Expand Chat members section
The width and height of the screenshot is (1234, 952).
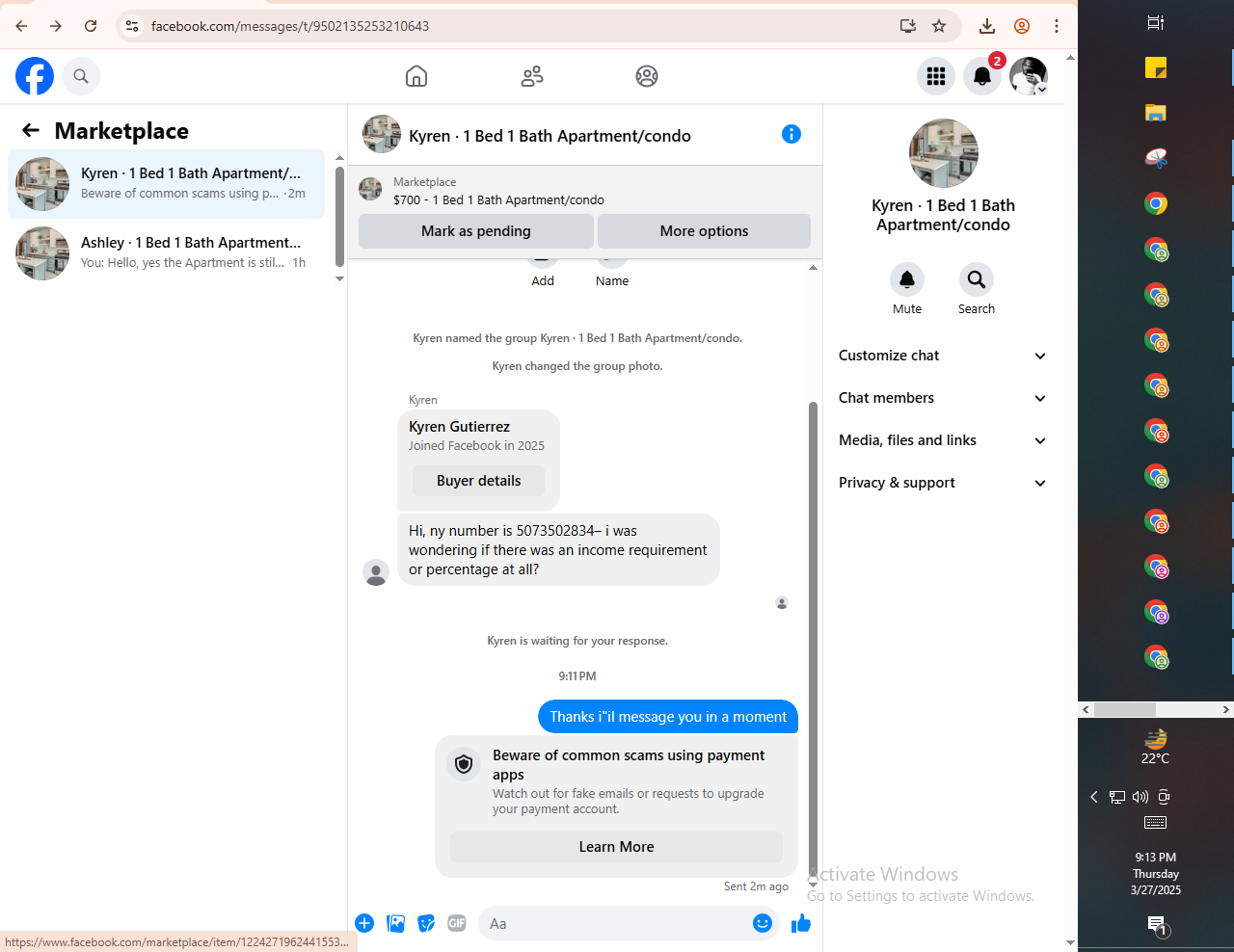tap(943, 398)
